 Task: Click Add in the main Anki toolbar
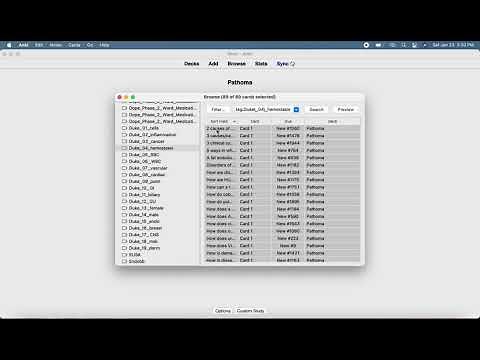coord(213,64)
